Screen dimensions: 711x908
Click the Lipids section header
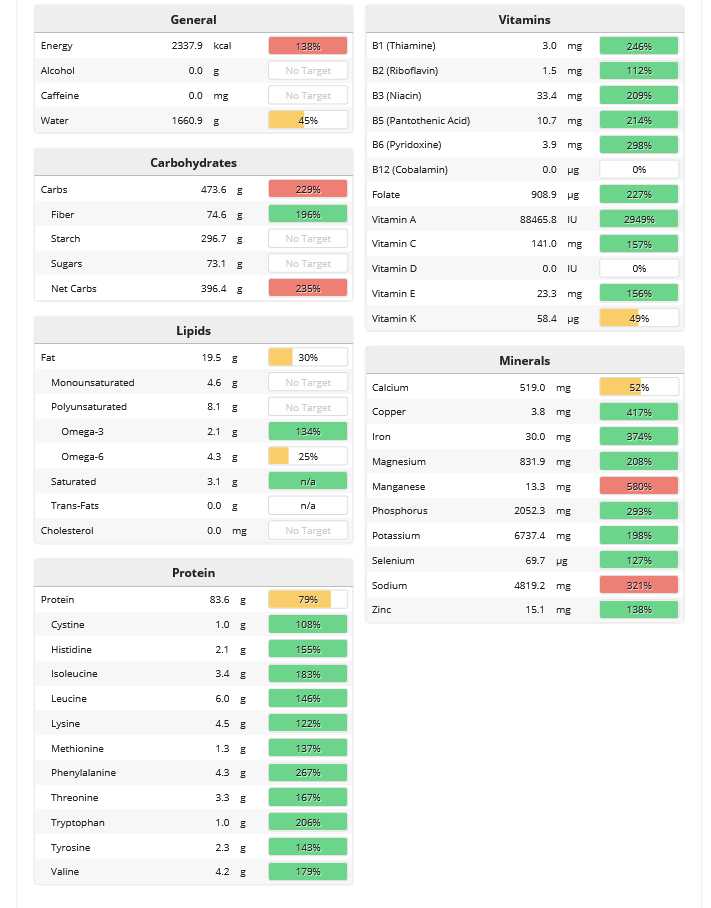tap(193, 331)
